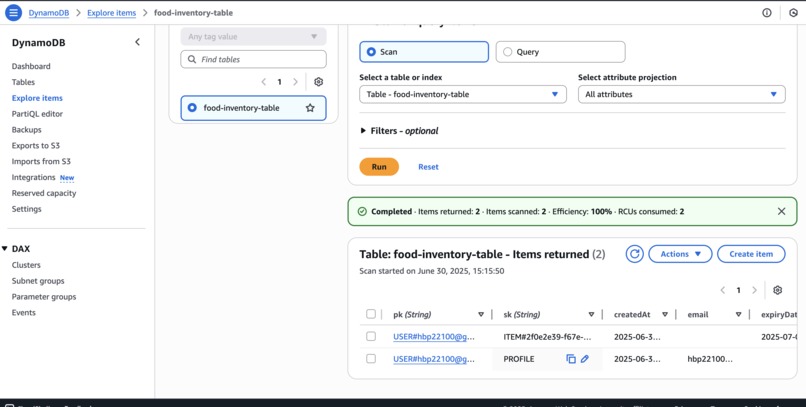Collapse the DynamoDB sidebar with chevron

pyautogui.click(x=137, y=42)
